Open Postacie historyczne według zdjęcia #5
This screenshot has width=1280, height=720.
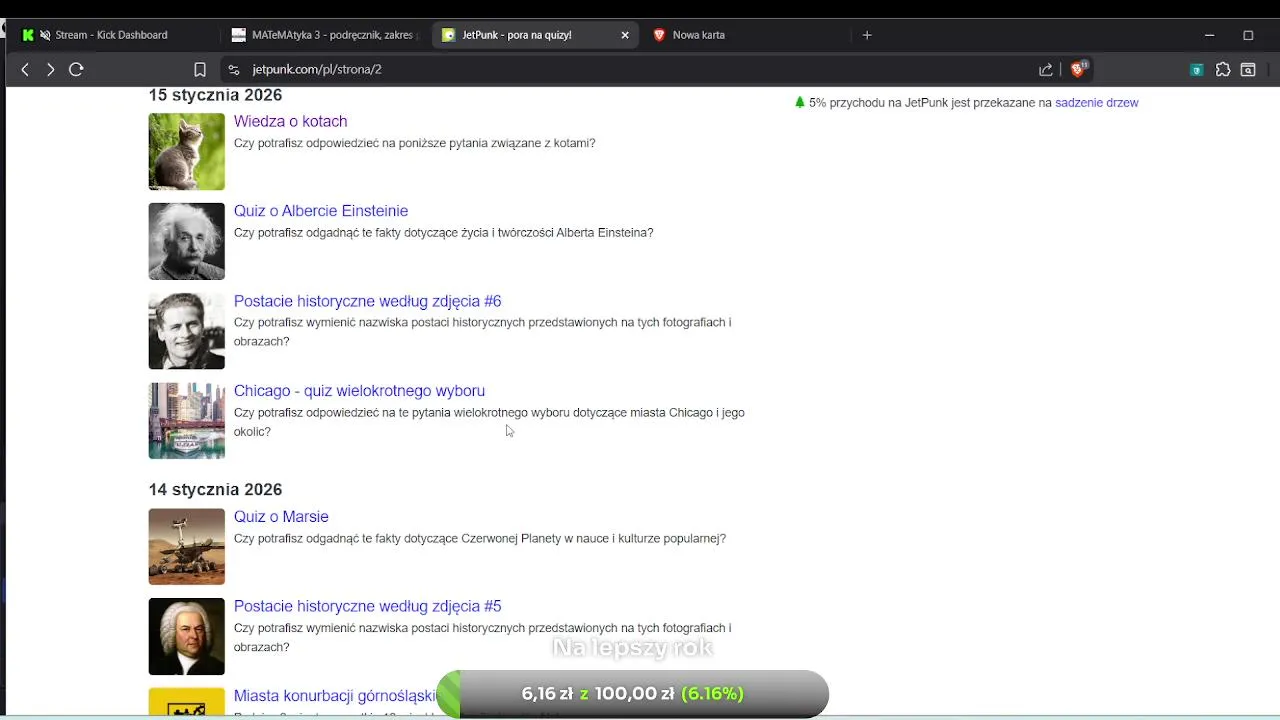(367, 606)
